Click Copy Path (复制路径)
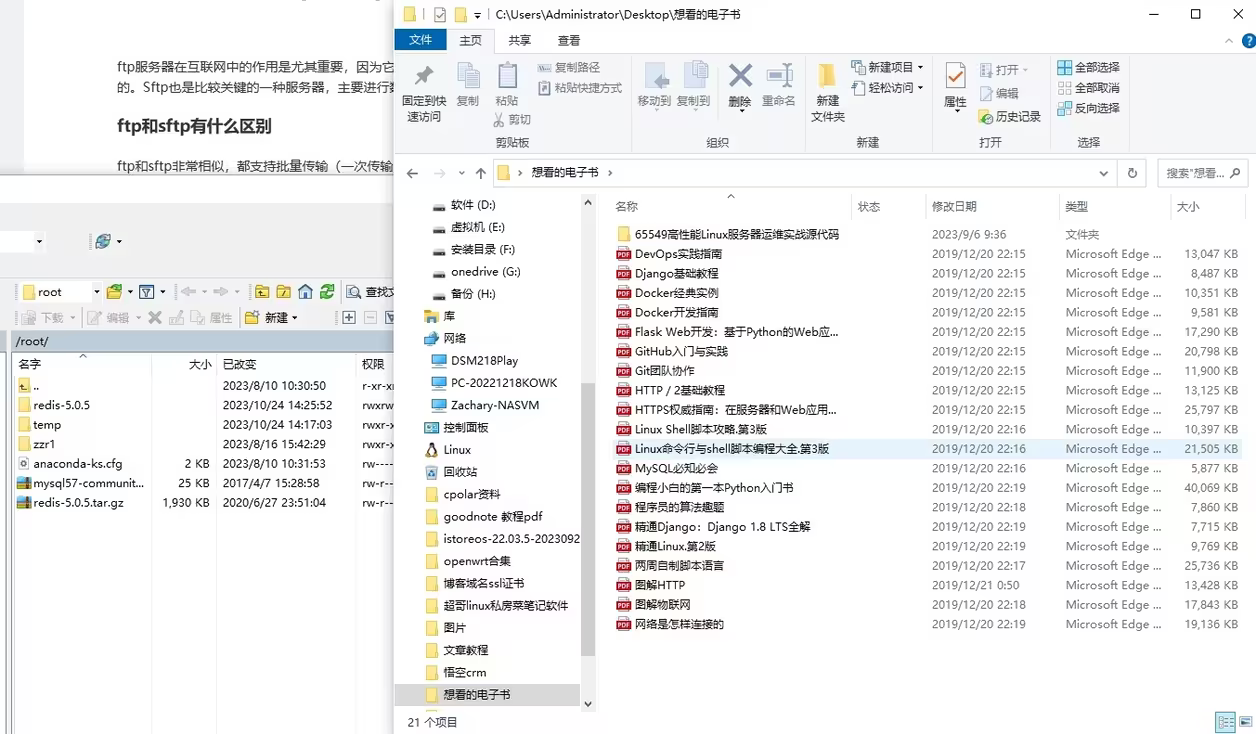 pos(569,67)
